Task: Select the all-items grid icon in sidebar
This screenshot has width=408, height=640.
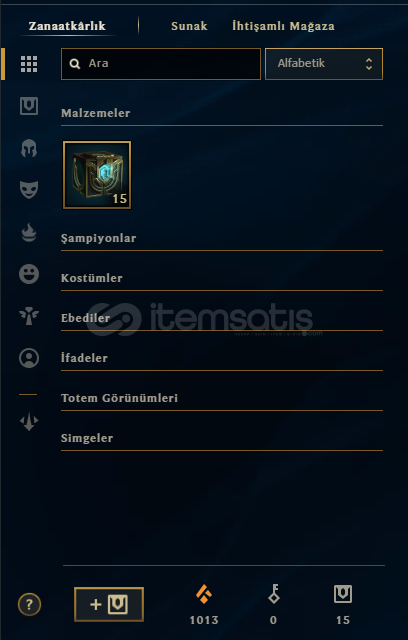Action: (x=29, y=64)
